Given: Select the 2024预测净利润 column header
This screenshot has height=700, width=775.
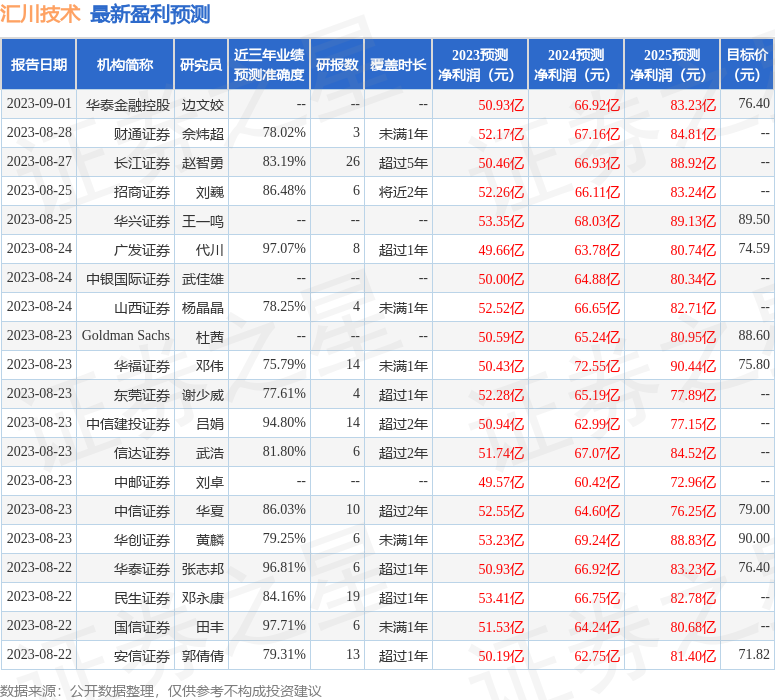Looking at the screenshot, I should [576, 65].
